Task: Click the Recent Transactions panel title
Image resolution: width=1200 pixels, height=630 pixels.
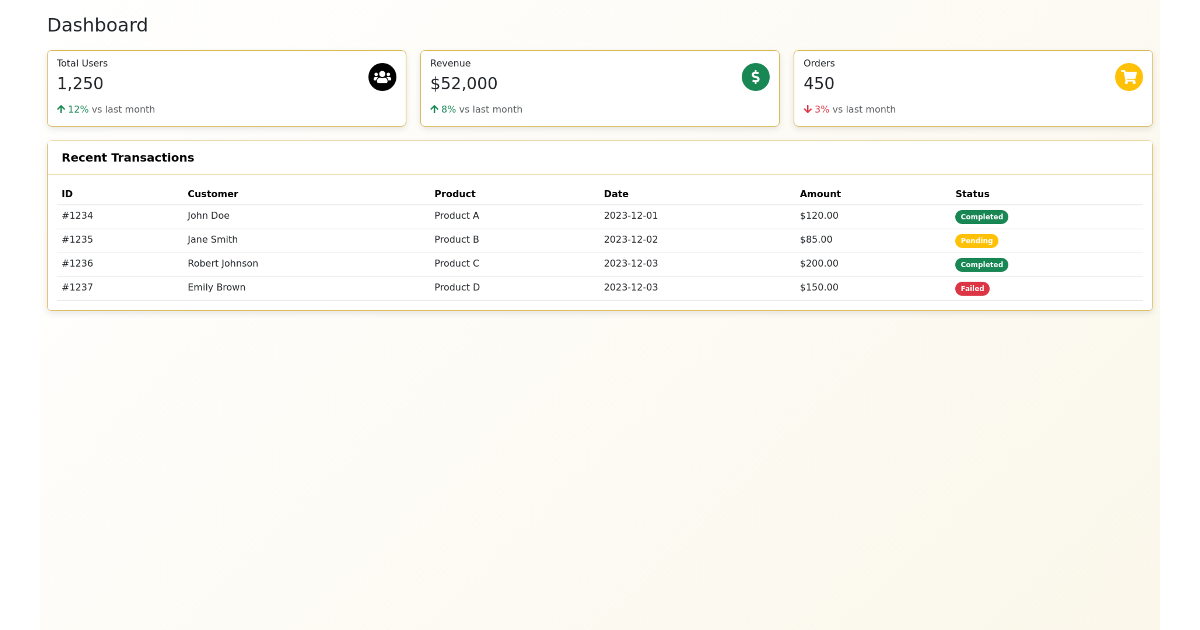Action: (x=127, y=157)
